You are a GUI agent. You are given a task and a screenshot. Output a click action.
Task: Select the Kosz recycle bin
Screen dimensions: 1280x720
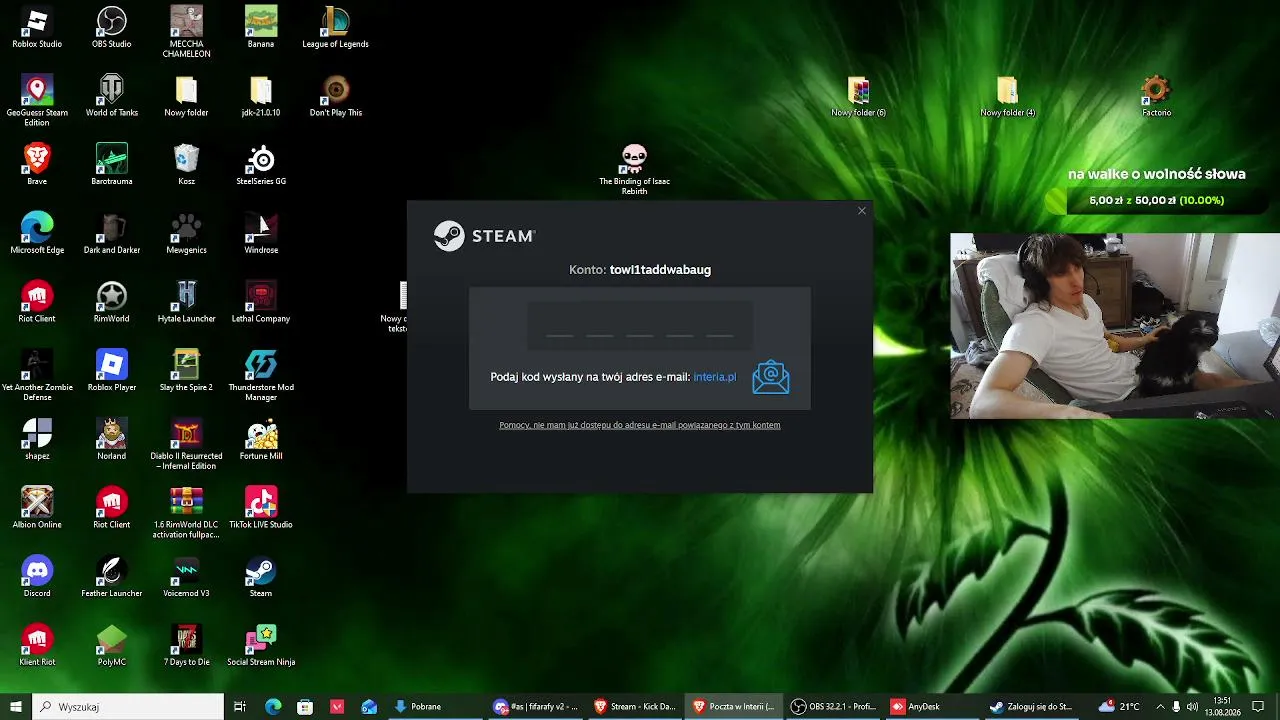click(186, 165)
